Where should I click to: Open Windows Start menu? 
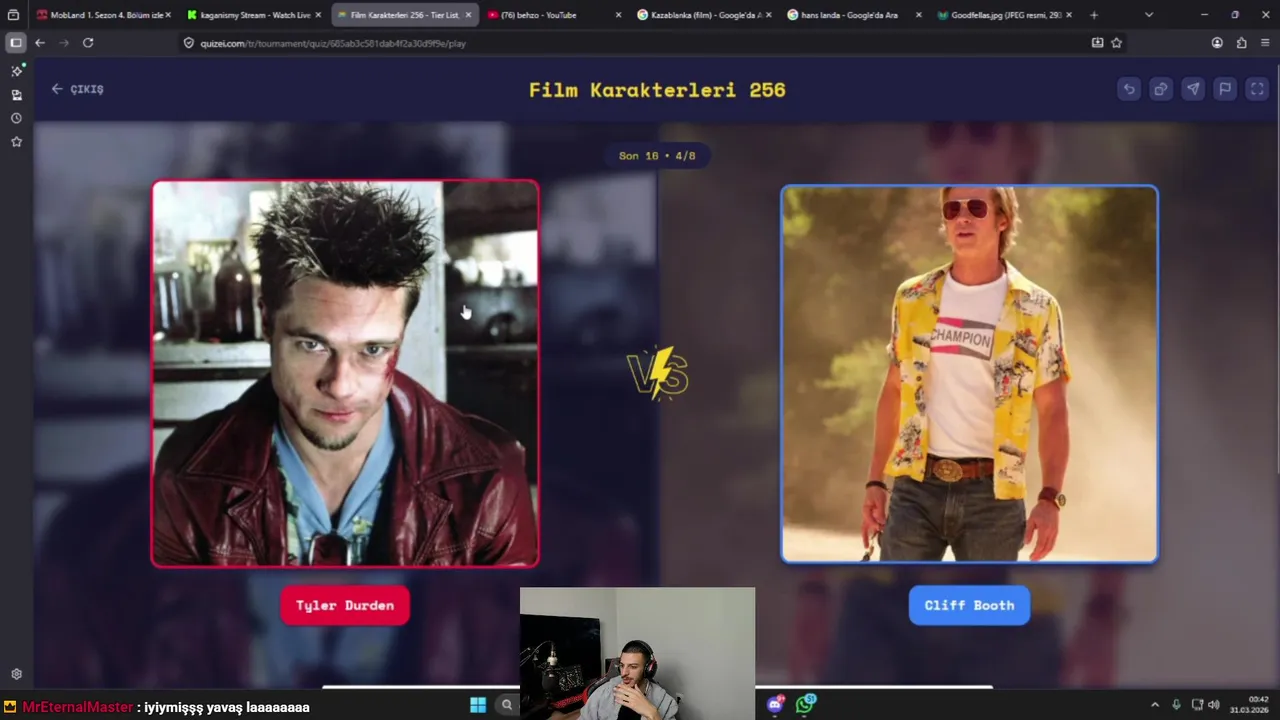[478, 705]
